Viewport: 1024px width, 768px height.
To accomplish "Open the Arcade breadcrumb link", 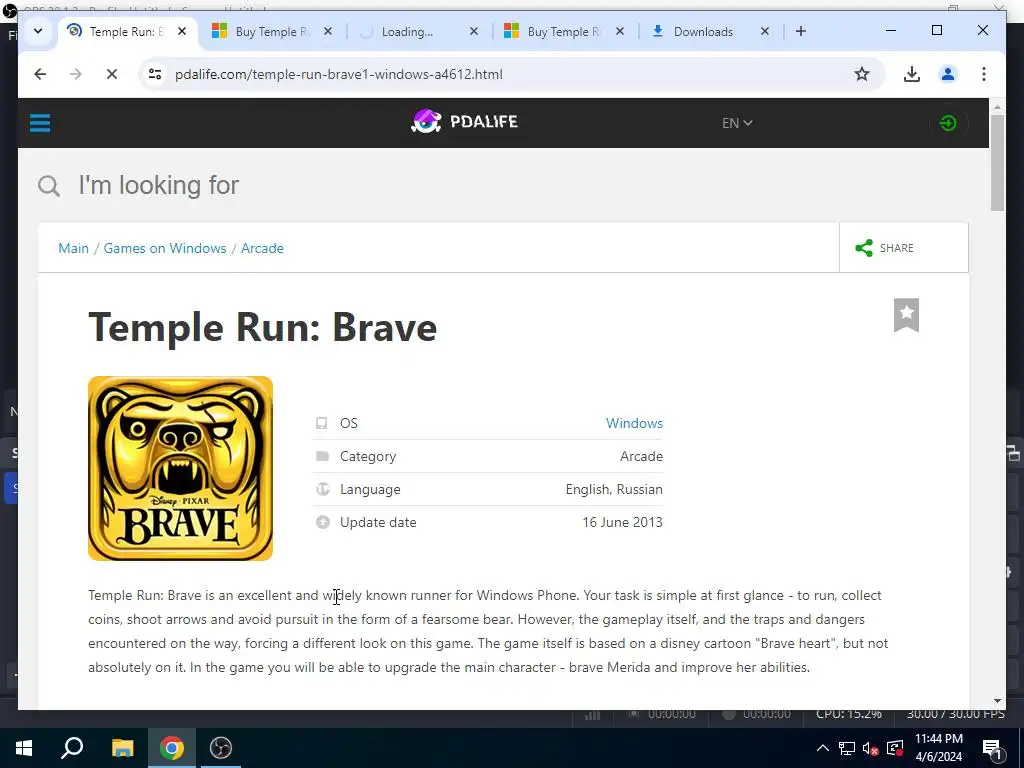I will tap(262, 248).
